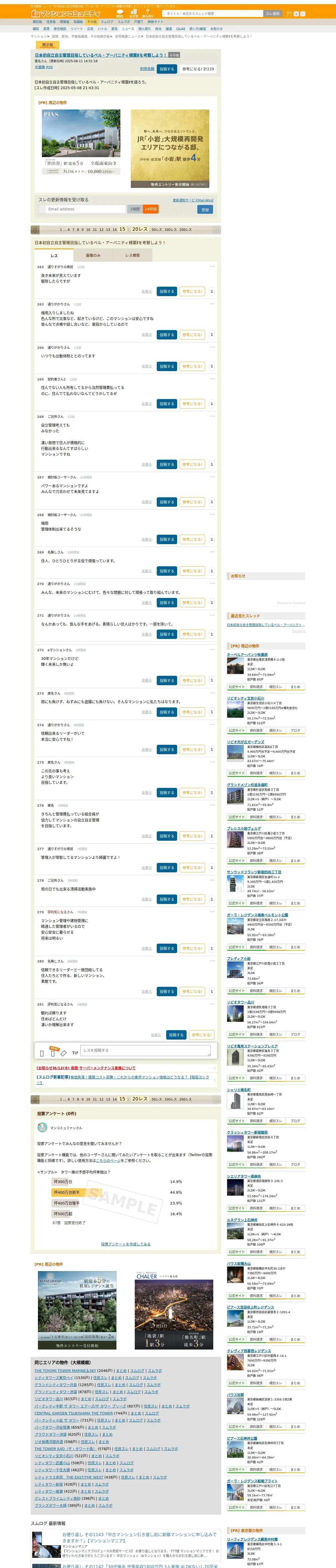Select the 24時間 notification interval
Screen dimensions: 336x1568
(x=151, y=209)
